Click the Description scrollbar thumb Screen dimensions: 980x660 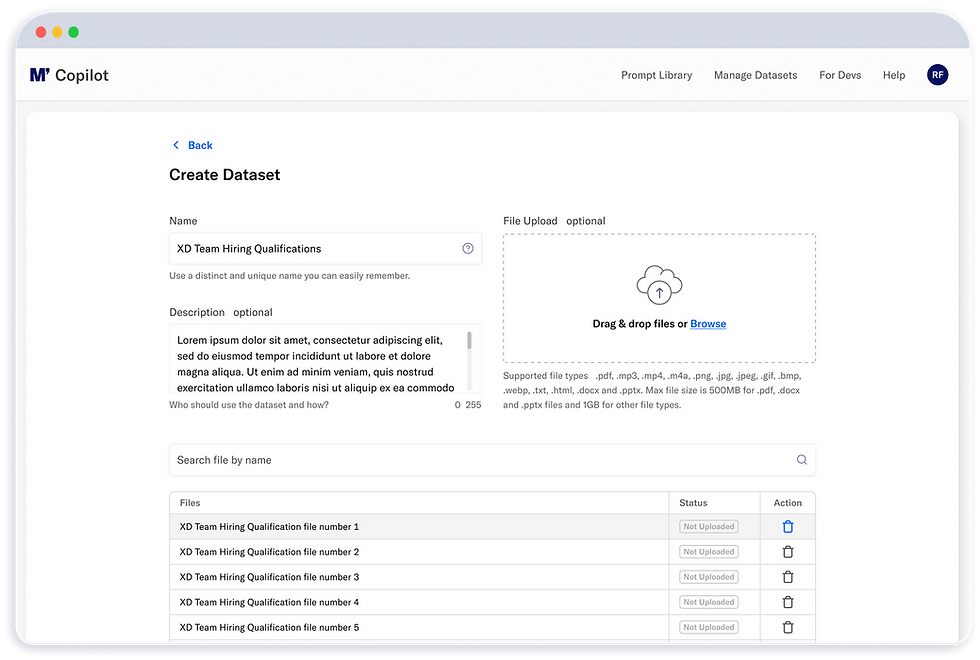coord(469,341)
